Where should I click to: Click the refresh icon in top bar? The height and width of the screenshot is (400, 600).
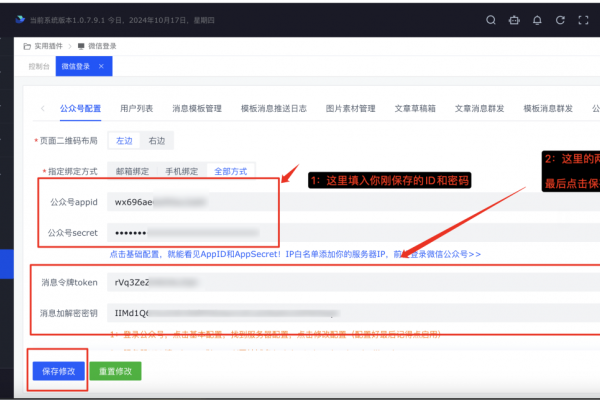point(560,20)
